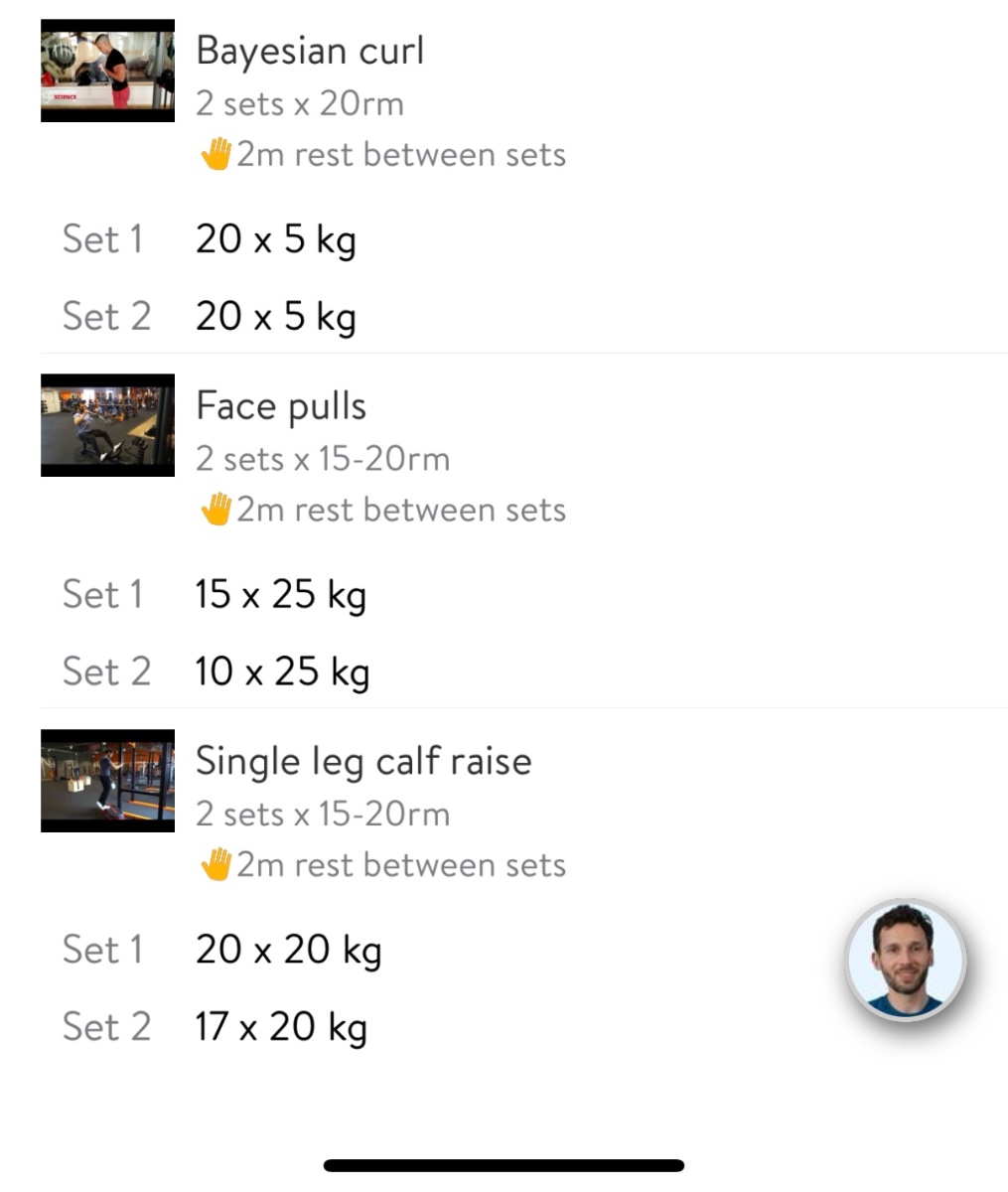Tap the rest between sets note under calf raise
This screenshot has height=1192, width=1008.
tap(401, 865)
